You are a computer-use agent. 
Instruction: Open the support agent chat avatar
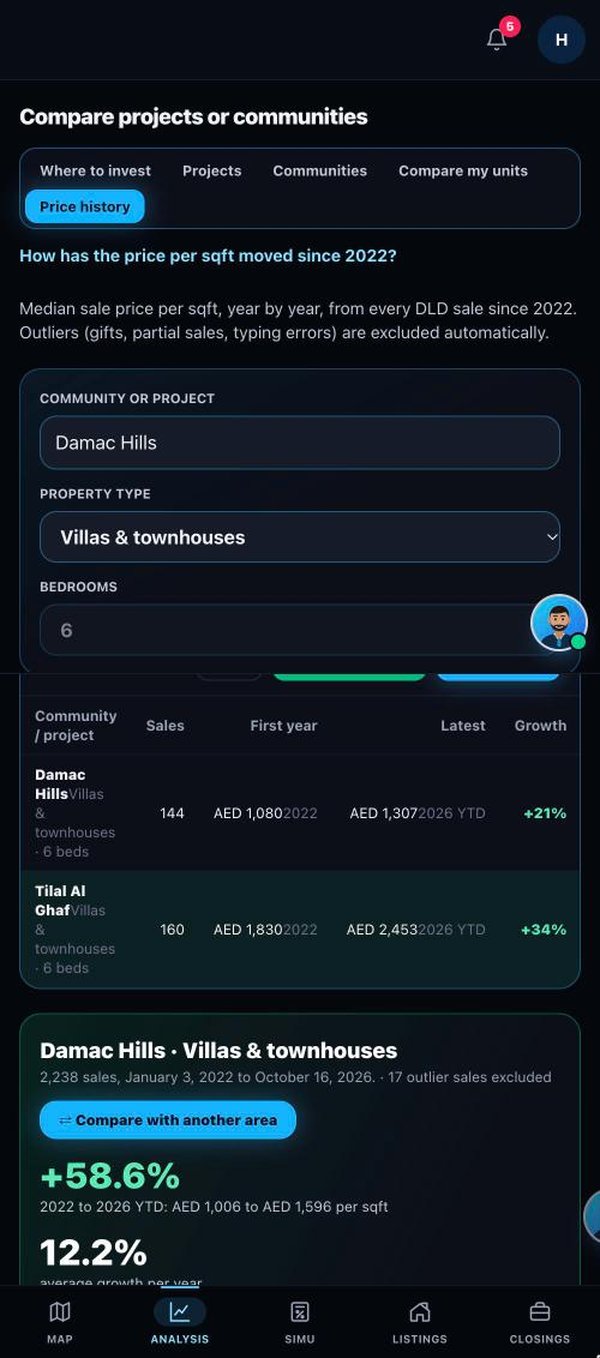559,623
